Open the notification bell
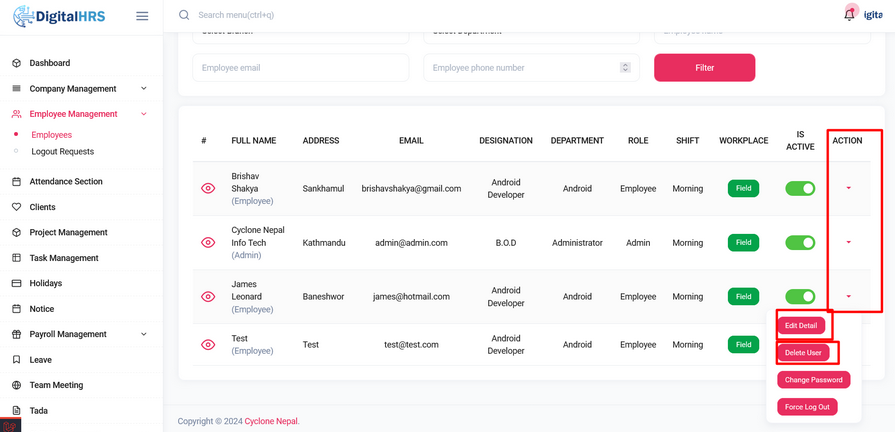 (x=850, y=14)
